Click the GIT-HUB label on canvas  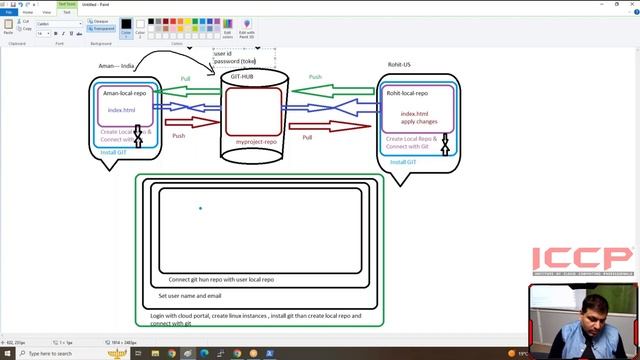click(x=242, y=76)
